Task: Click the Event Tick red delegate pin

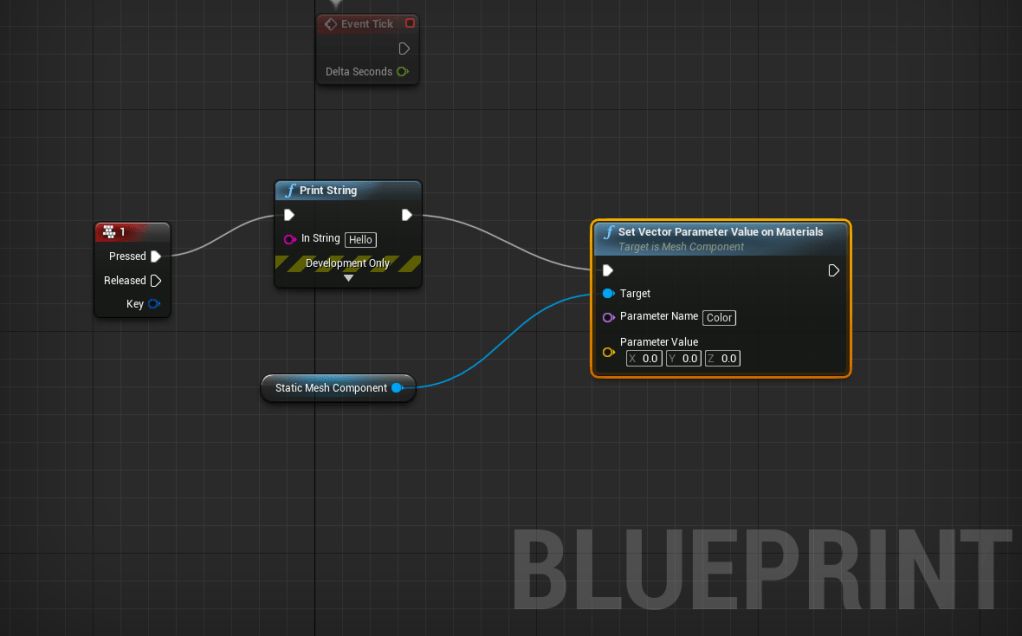Action: tap(409, 23)
